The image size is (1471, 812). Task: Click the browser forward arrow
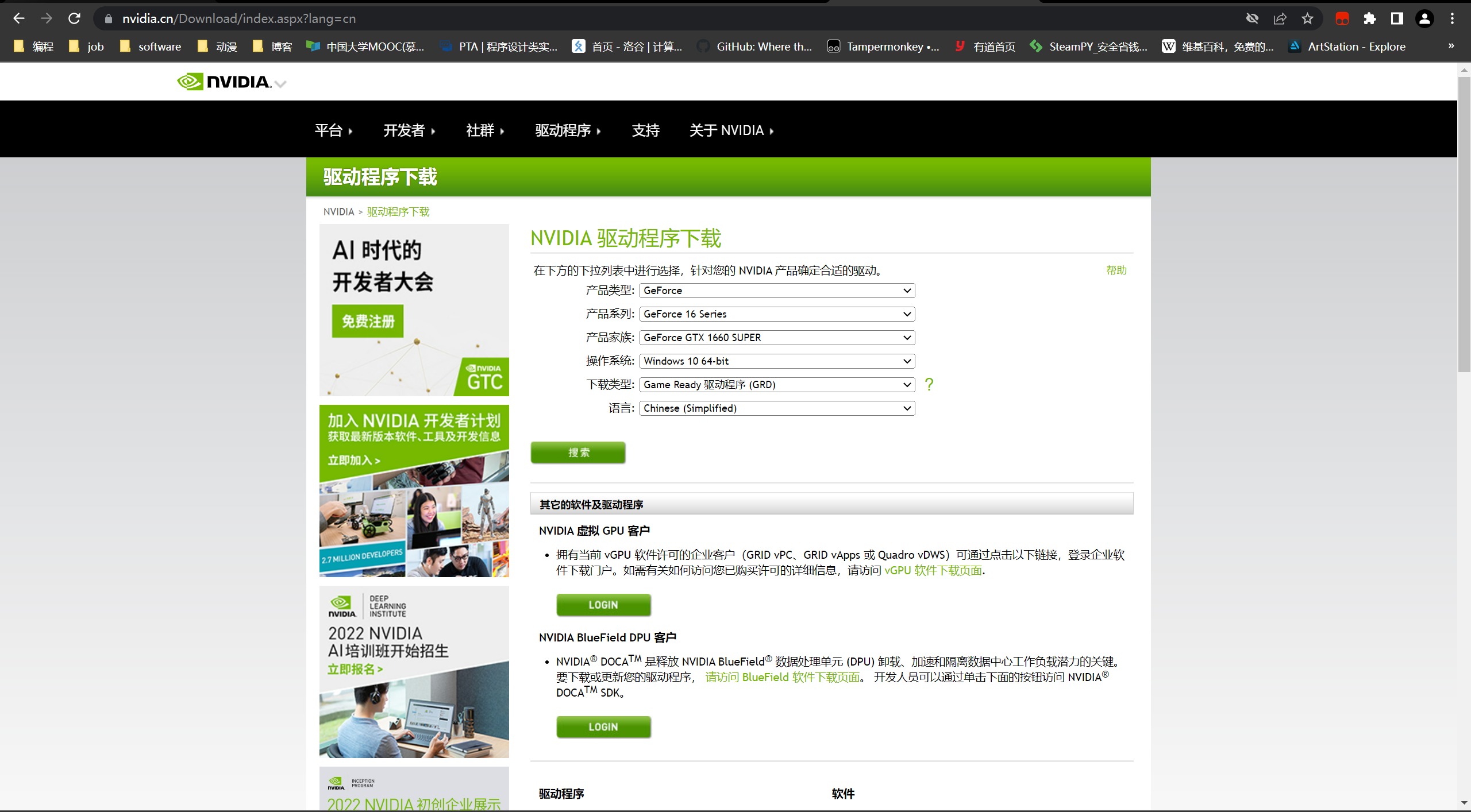47,18
